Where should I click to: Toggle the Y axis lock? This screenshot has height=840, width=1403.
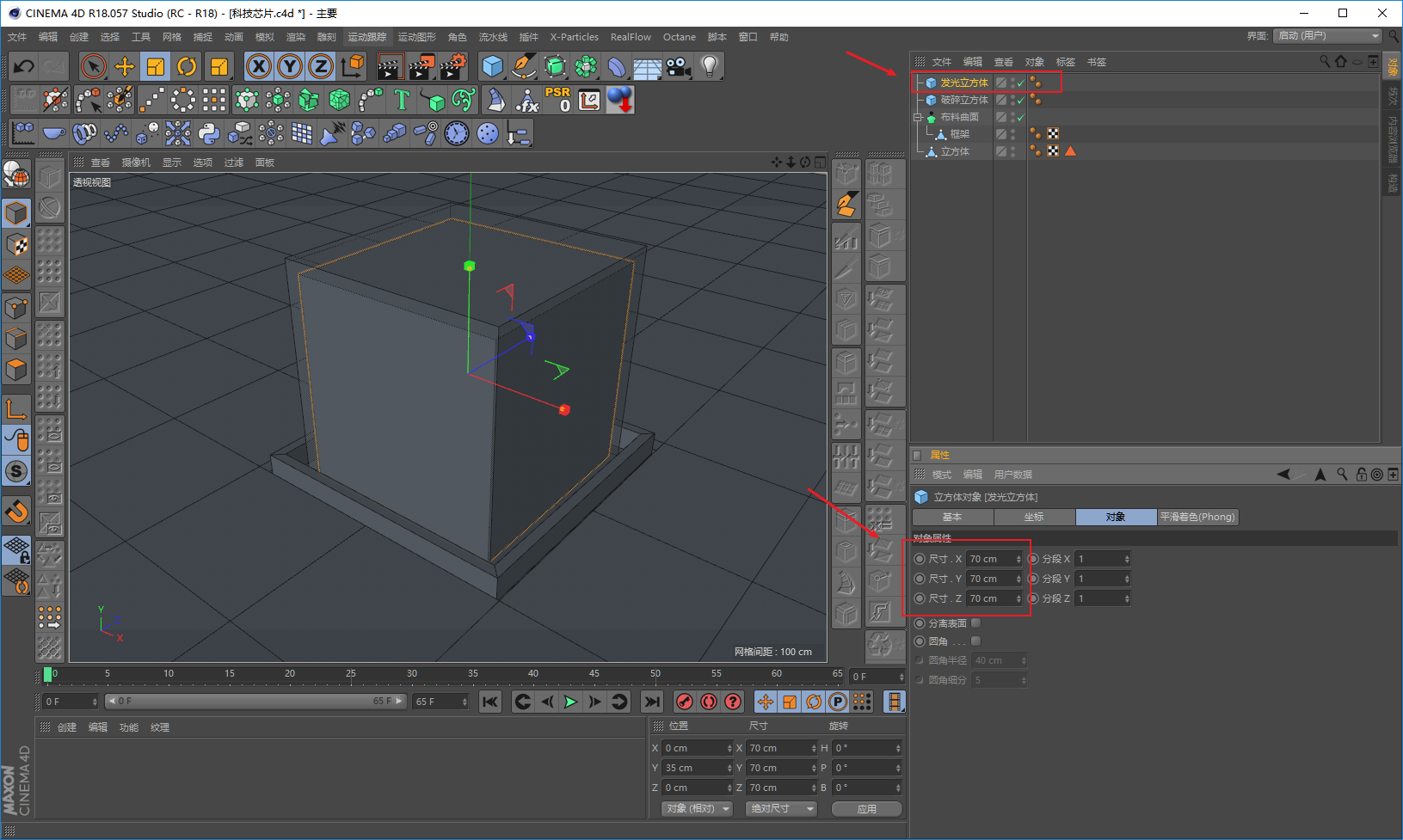coord(290,66)
